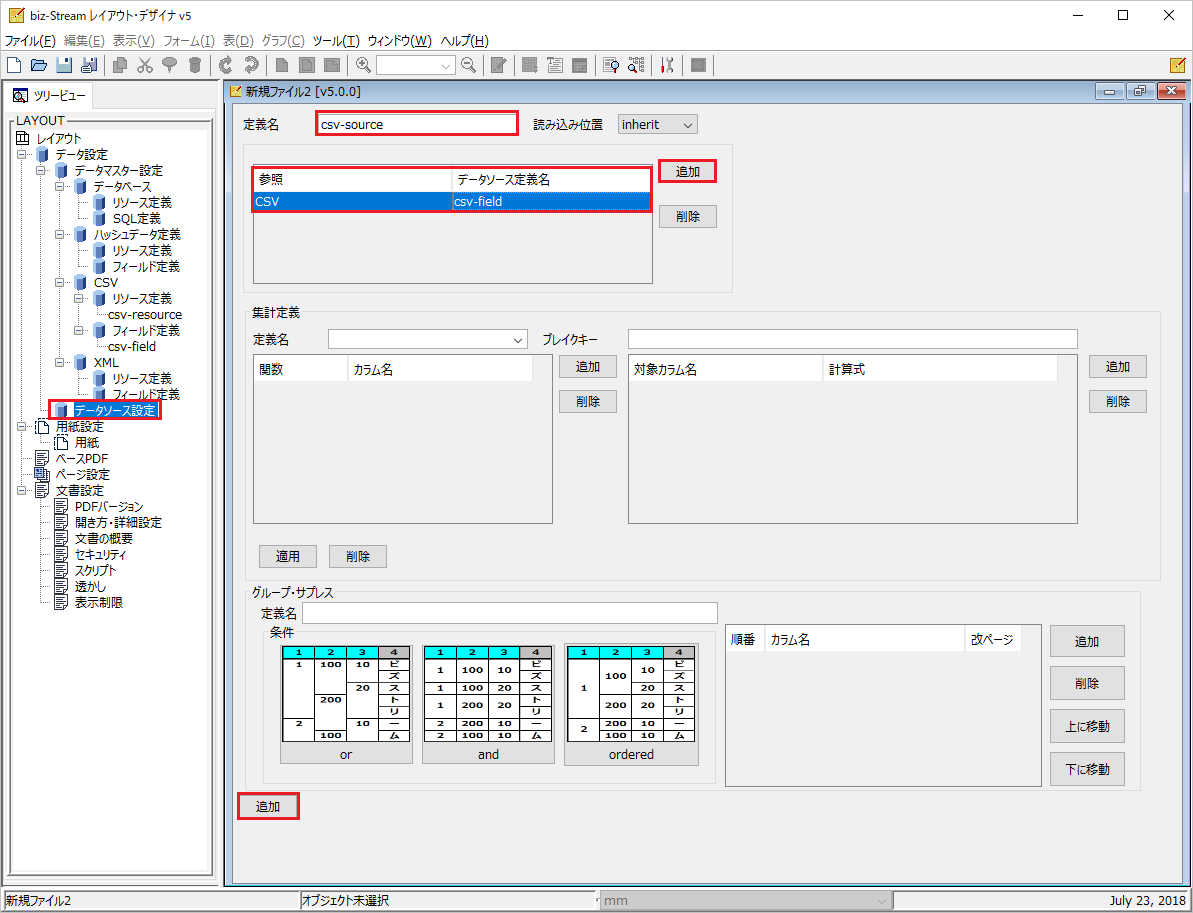Redo with the greyed curved arrow icon
The height and width of the screenshot is (913, 1193).
point(251,65)
